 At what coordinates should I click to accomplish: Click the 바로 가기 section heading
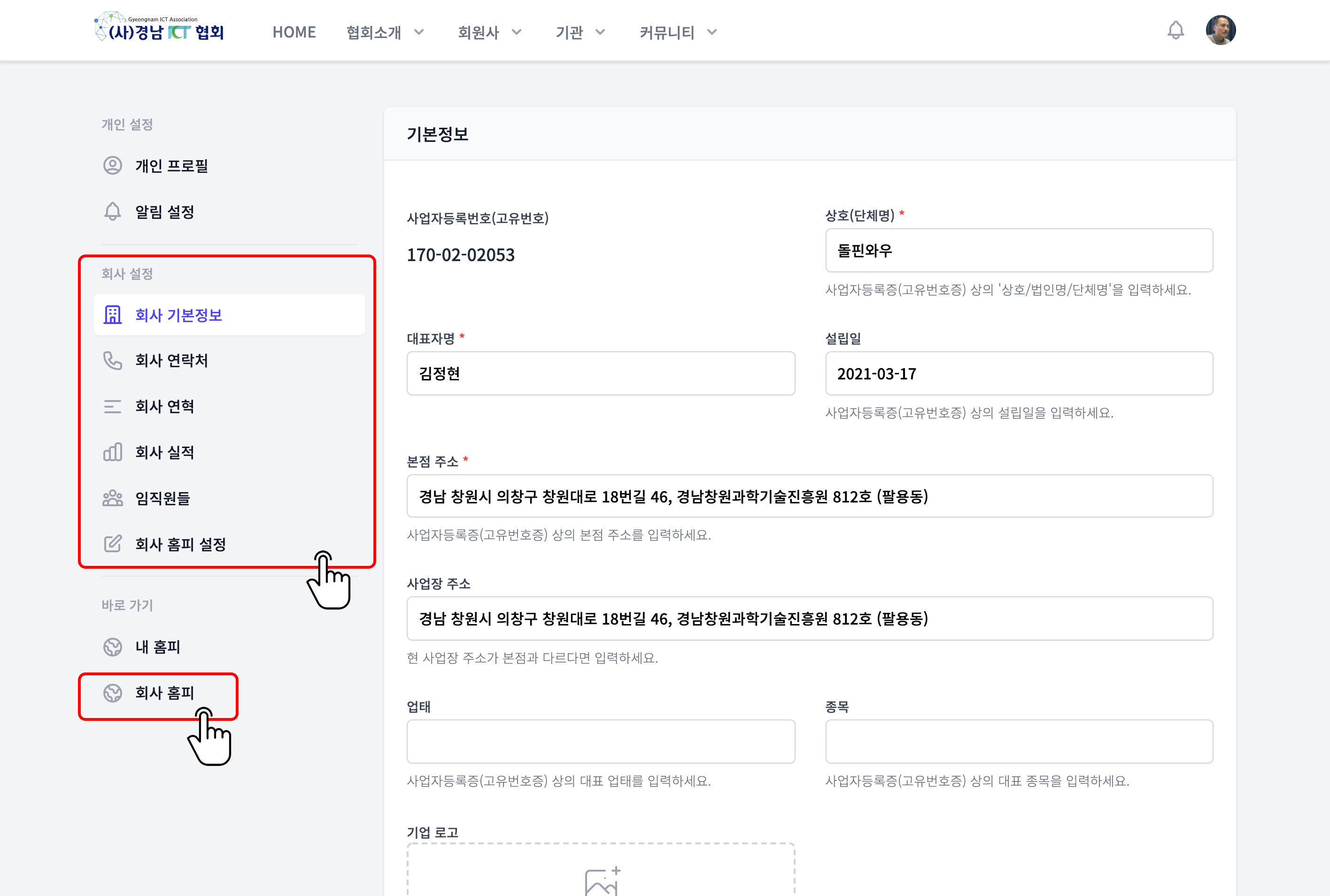point(127,605)
